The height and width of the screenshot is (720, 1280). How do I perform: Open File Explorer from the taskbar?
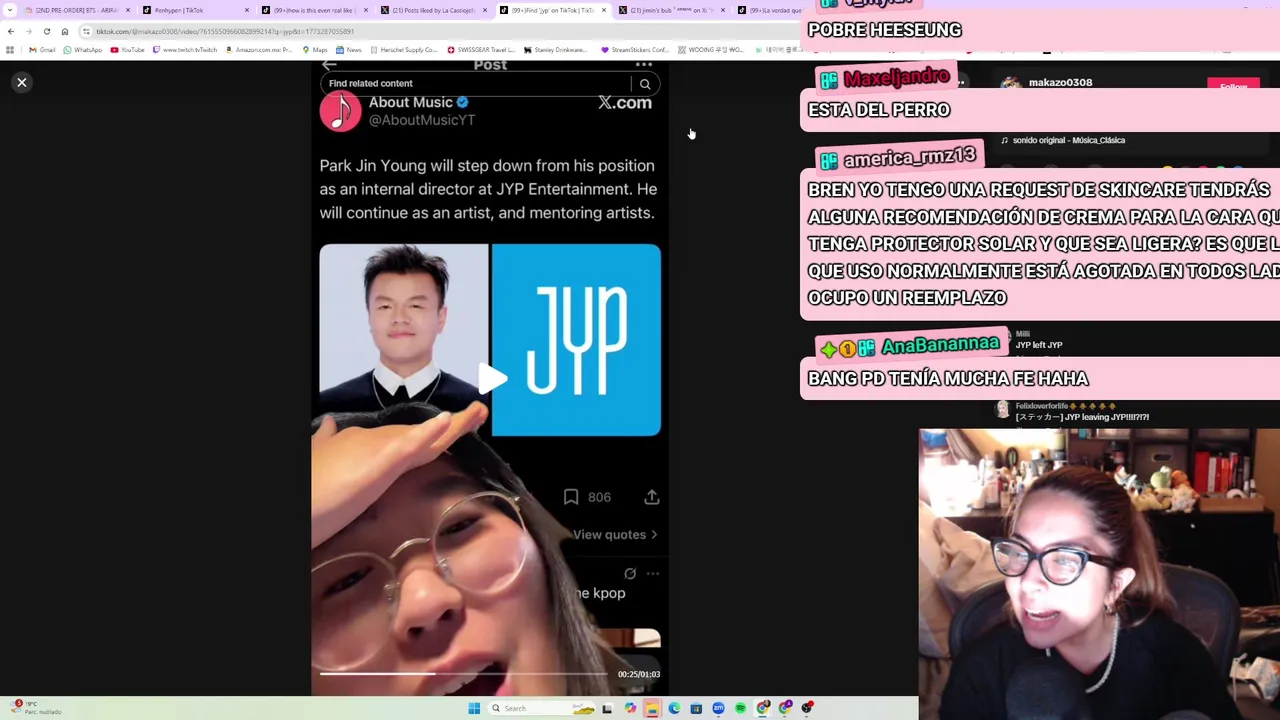[652, 708]
